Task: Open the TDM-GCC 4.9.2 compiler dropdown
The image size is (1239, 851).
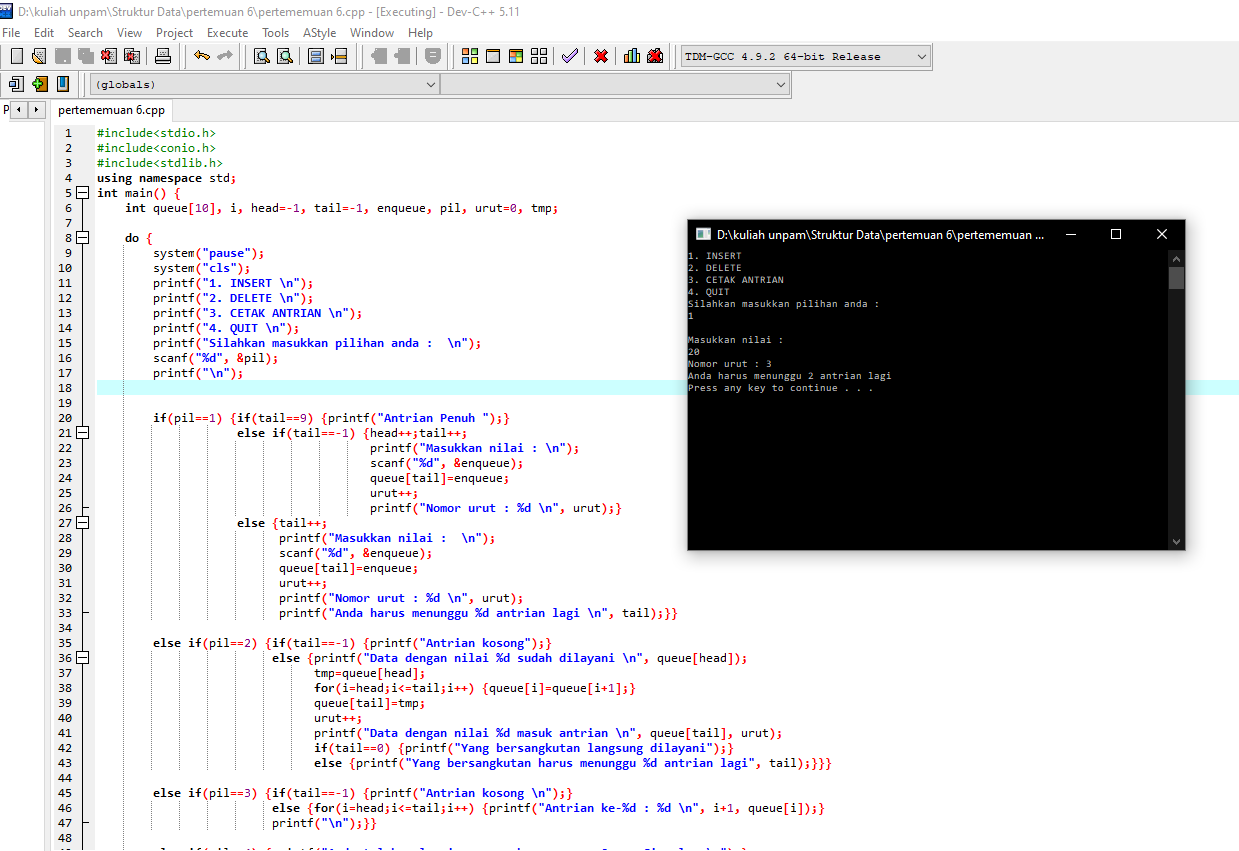Action: [x=805, y=57]
